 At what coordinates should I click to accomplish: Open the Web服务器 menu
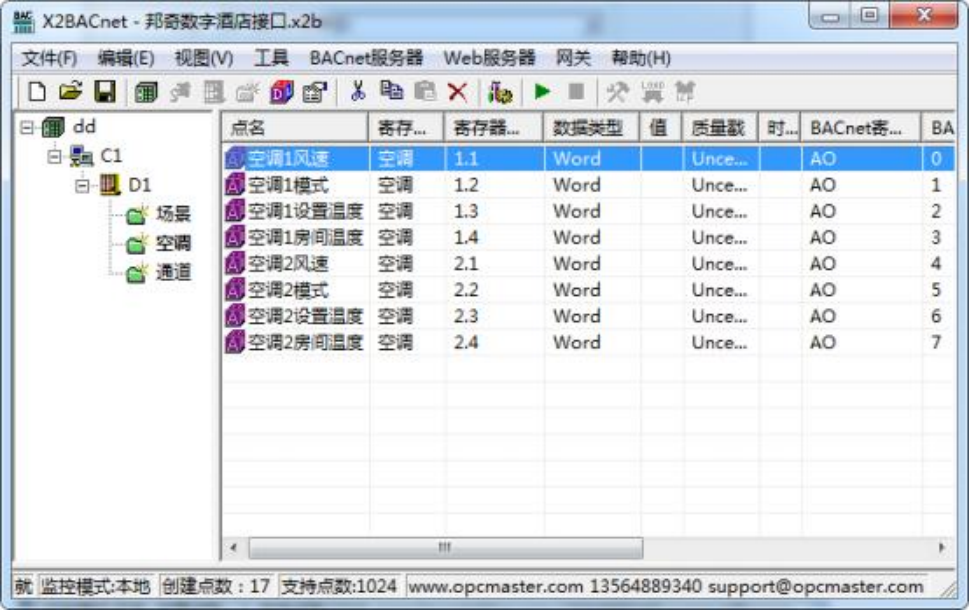(x=489, y=59)
